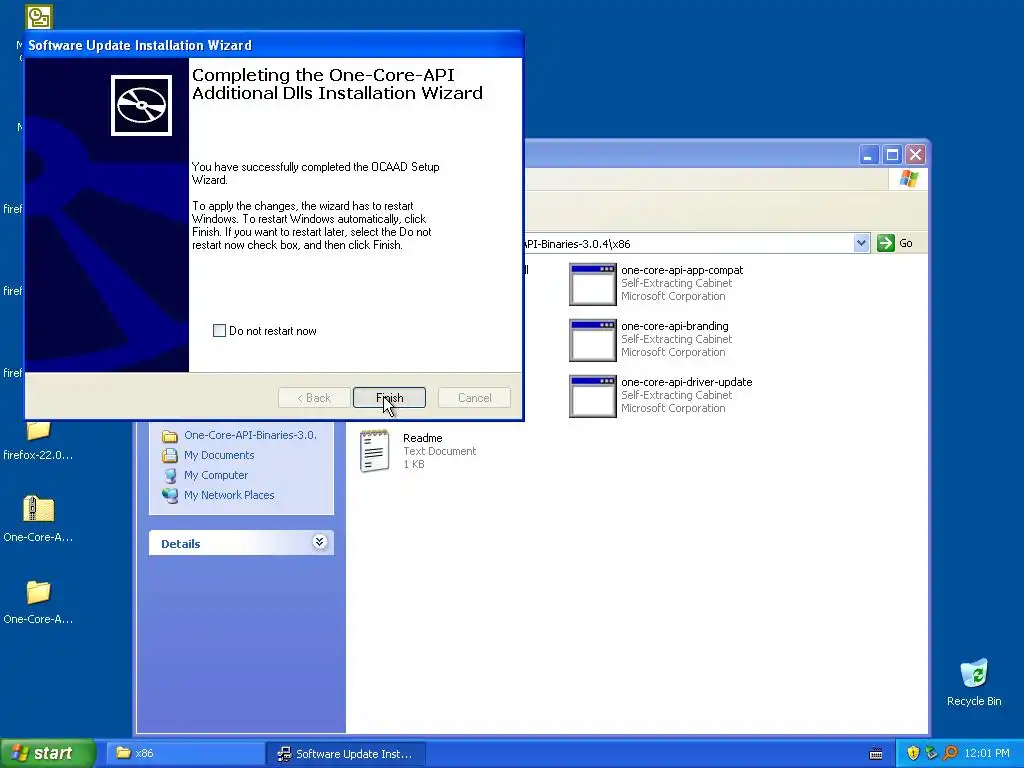Image resolution: width=1024 pixels, height=768 pixels.
Task: Maximize the x86 Explorer window
Action: pyautogui.click(x=892, y=155)
